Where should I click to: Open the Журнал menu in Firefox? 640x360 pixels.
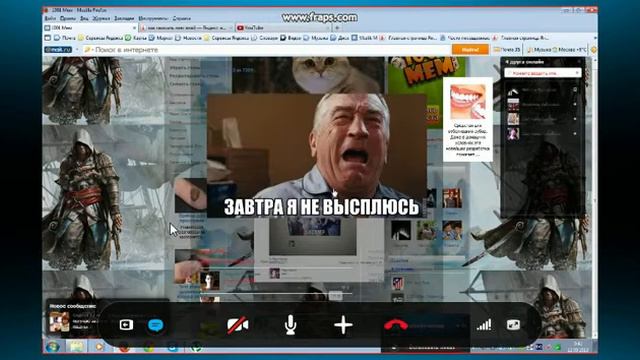pyautogui.click(x=101, y=18)
